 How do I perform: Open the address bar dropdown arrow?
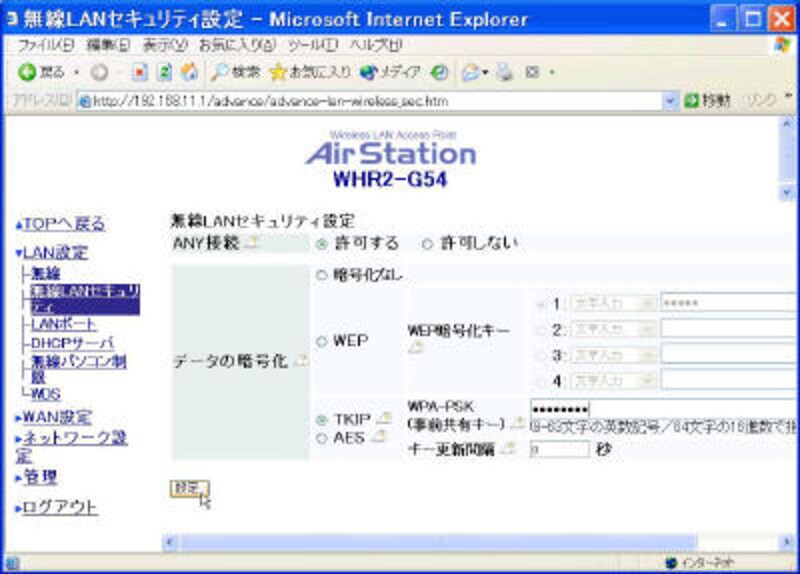[670, 101]
